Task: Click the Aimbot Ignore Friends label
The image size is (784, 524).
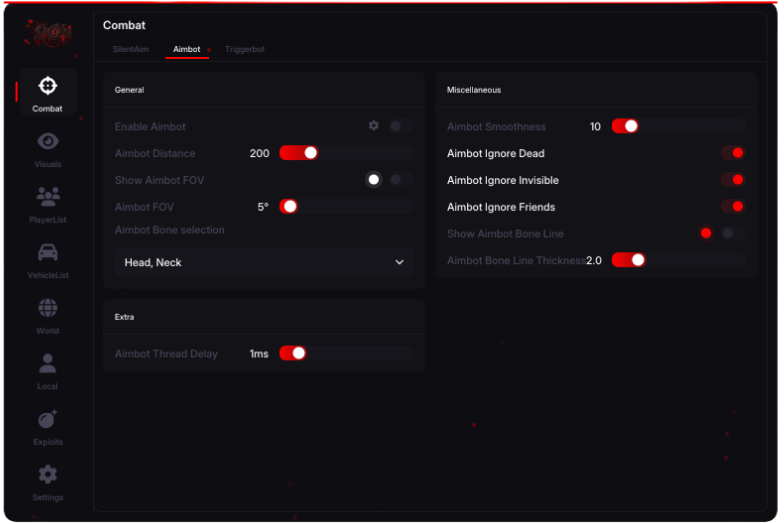Action: pyautogui.click(x=501, y=207)
